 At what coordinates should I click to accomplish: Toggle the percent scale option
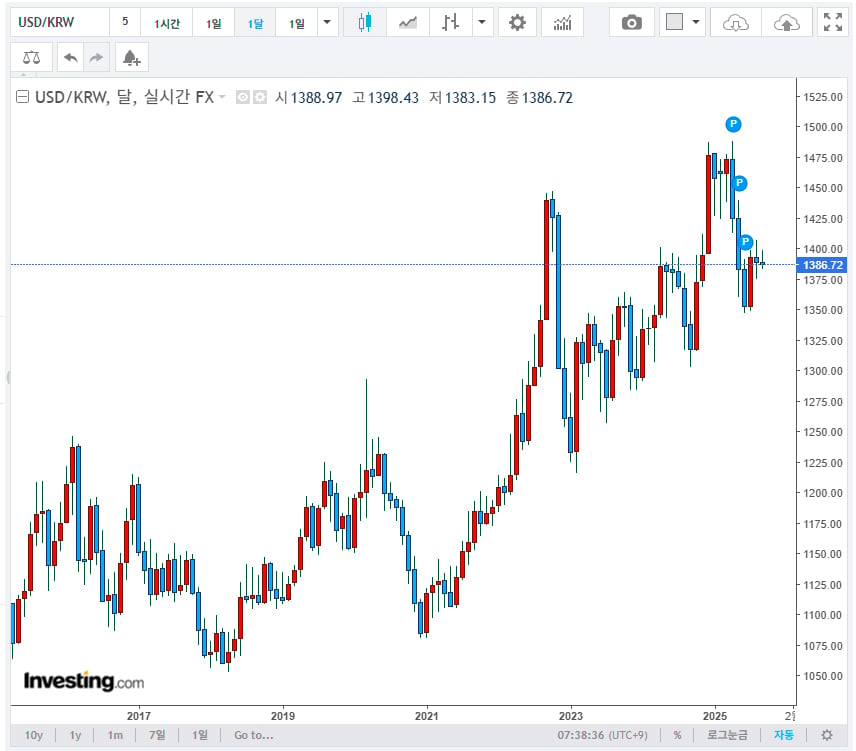tap(677, 735)
